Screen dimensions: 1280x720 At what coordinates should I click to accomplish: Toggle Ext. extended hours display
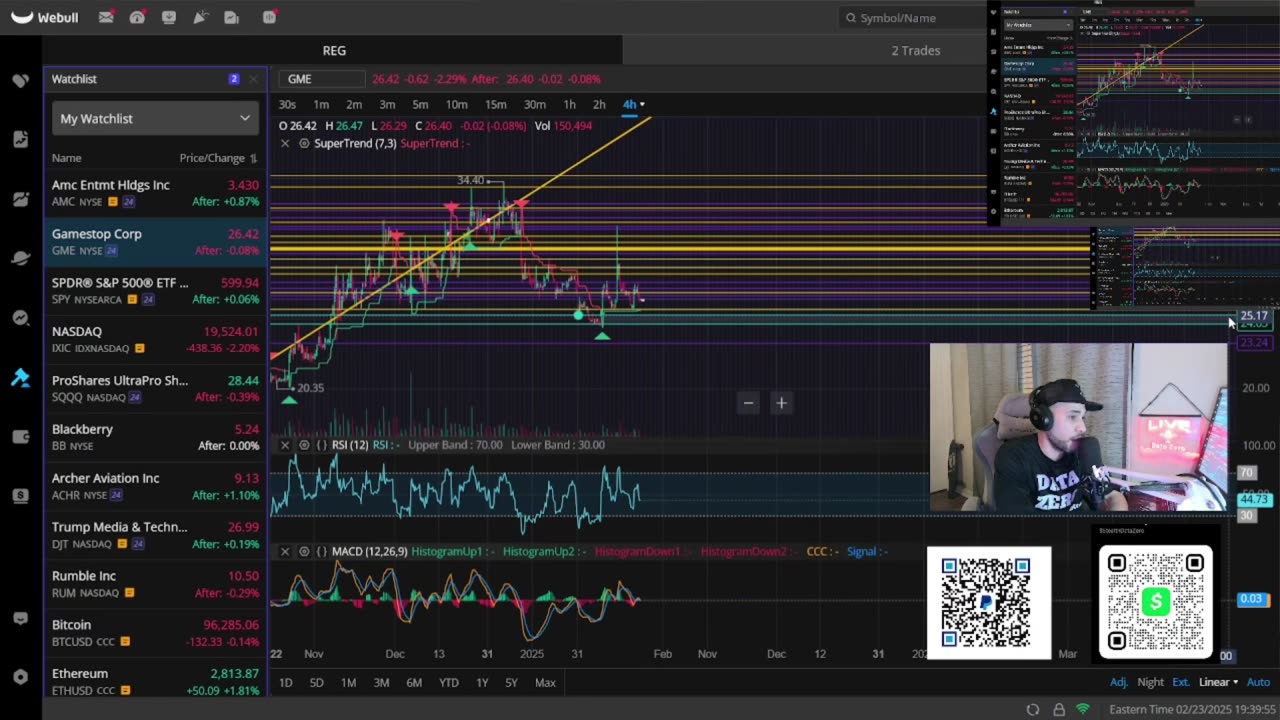tap(1181, 682)
